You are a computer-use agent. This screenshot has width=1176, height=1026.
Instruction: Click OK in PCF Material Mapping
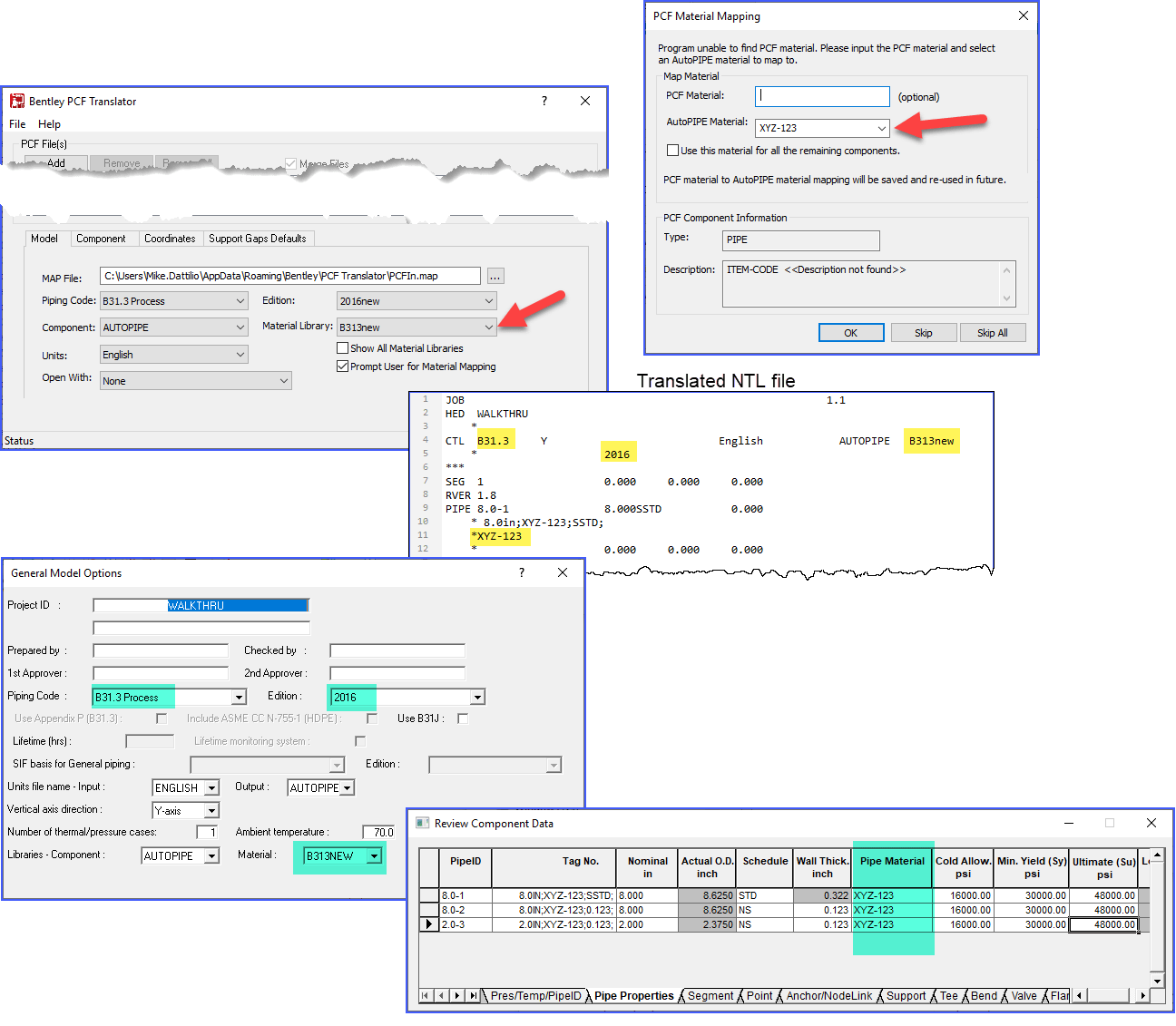click(850, 332)
